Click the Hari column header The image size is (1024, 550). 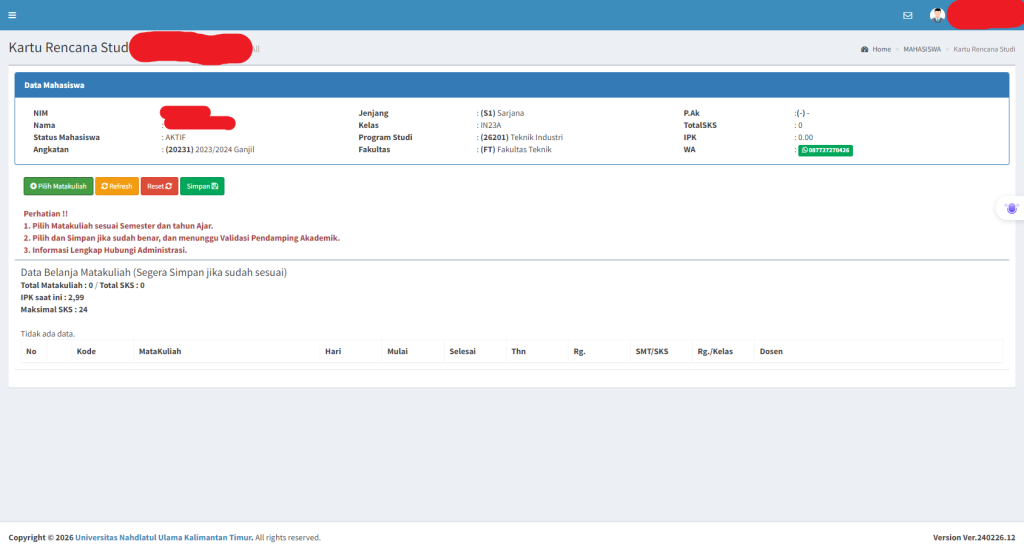pyautogui.click(x=333, y=351)
